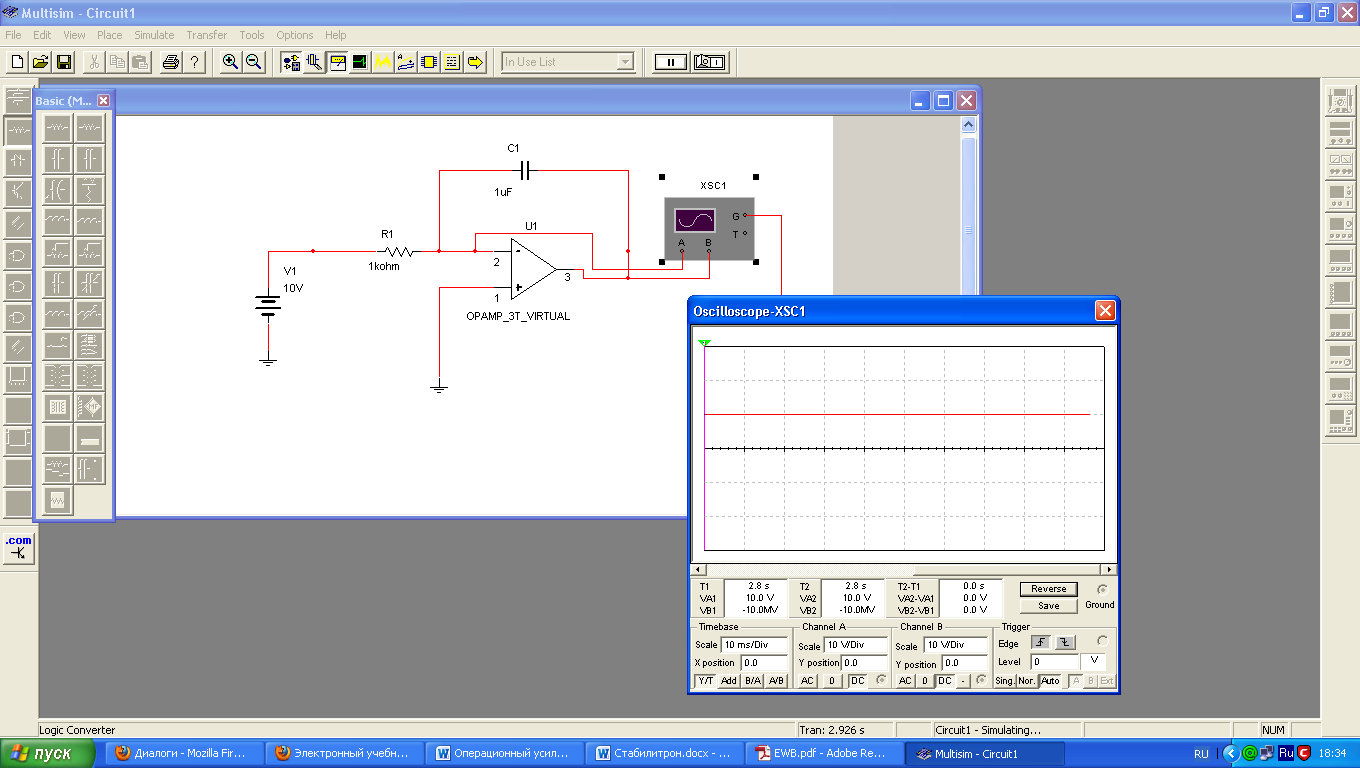Image resolution: width=1360 pixels, height=768 pixels.
Task: Click the Reverse button on oscilloscope
Action: (1048, 589)
